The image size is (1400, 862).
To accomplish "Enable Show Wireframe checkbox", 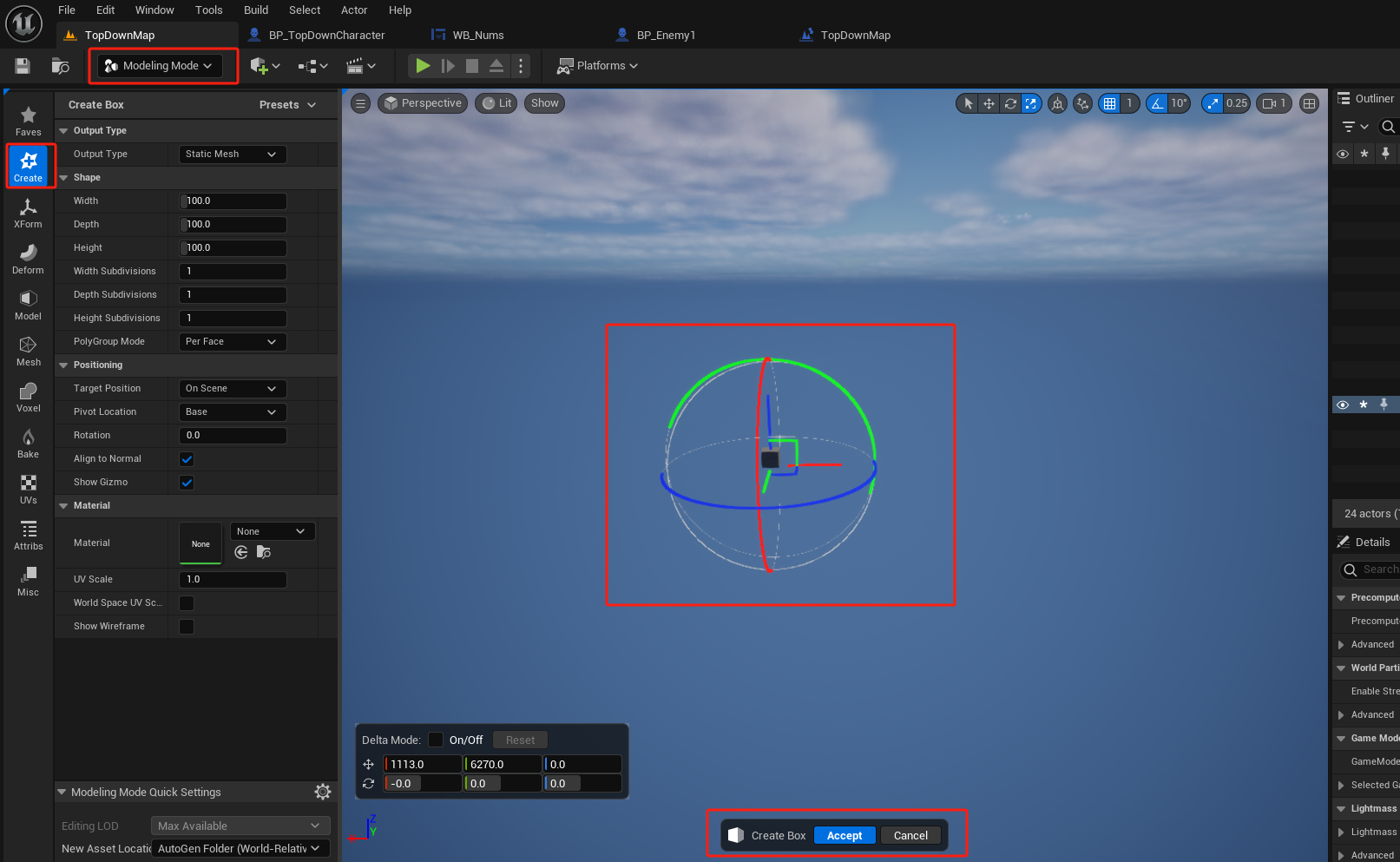I will tap(187, 627).
